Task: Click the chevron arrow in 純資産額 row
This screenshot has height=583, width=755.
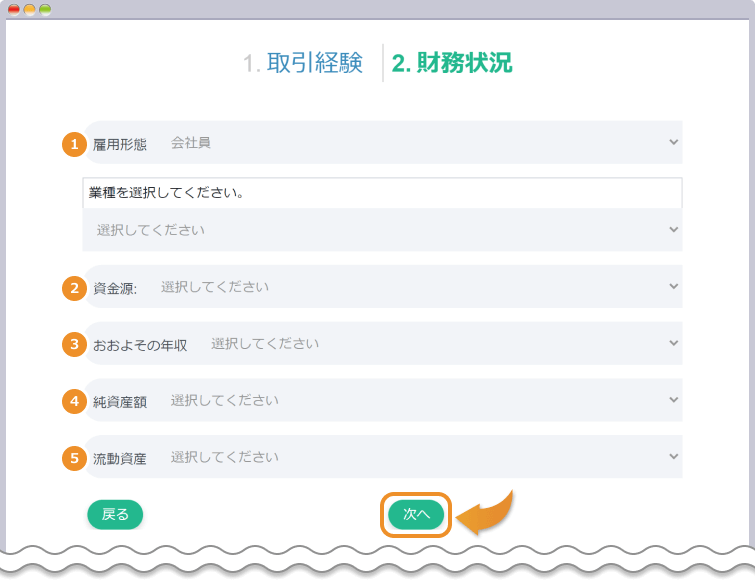Action: [x=674, y=400]
